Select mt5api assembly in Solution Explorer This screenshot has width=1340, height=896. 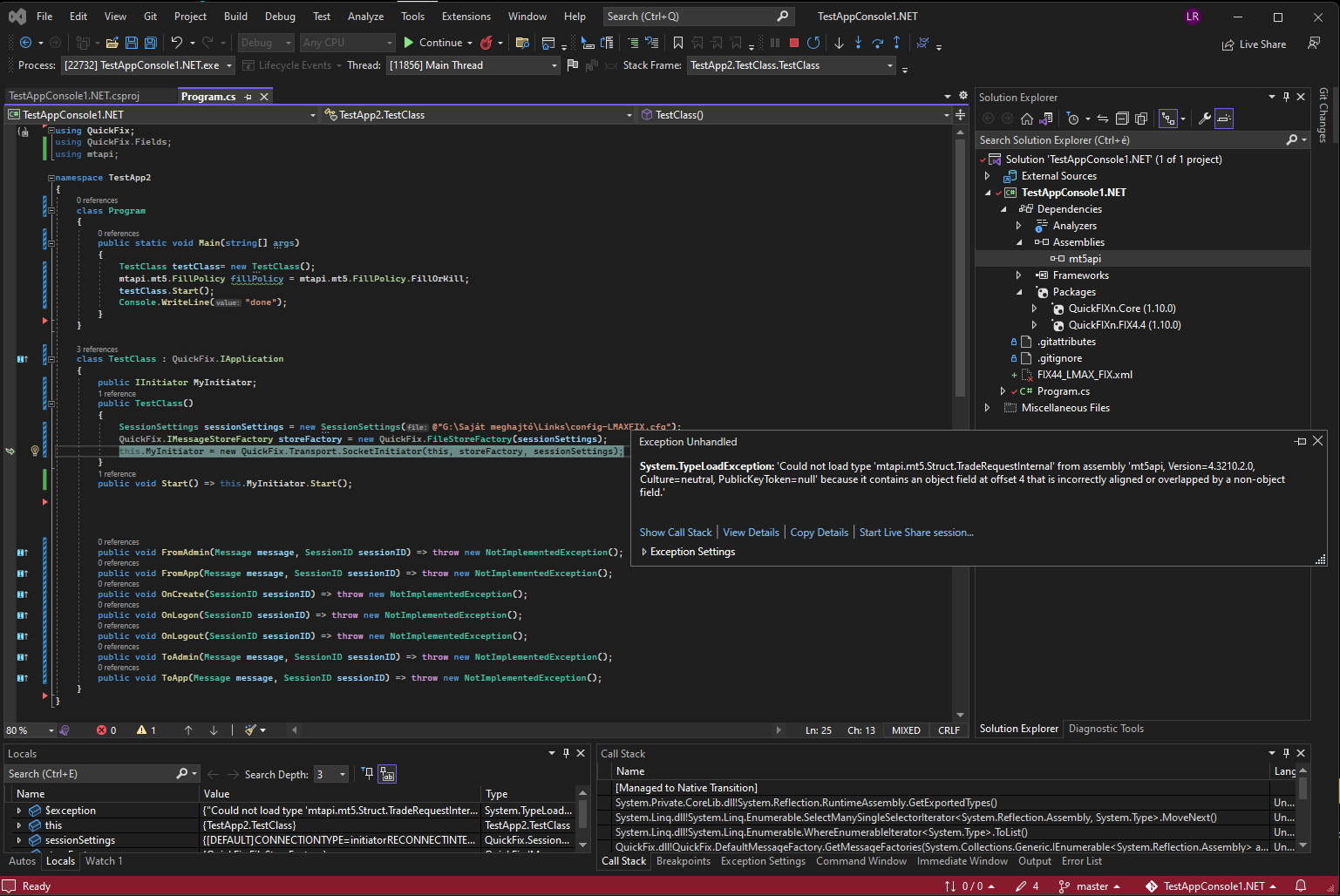[x=1085, y=259]
